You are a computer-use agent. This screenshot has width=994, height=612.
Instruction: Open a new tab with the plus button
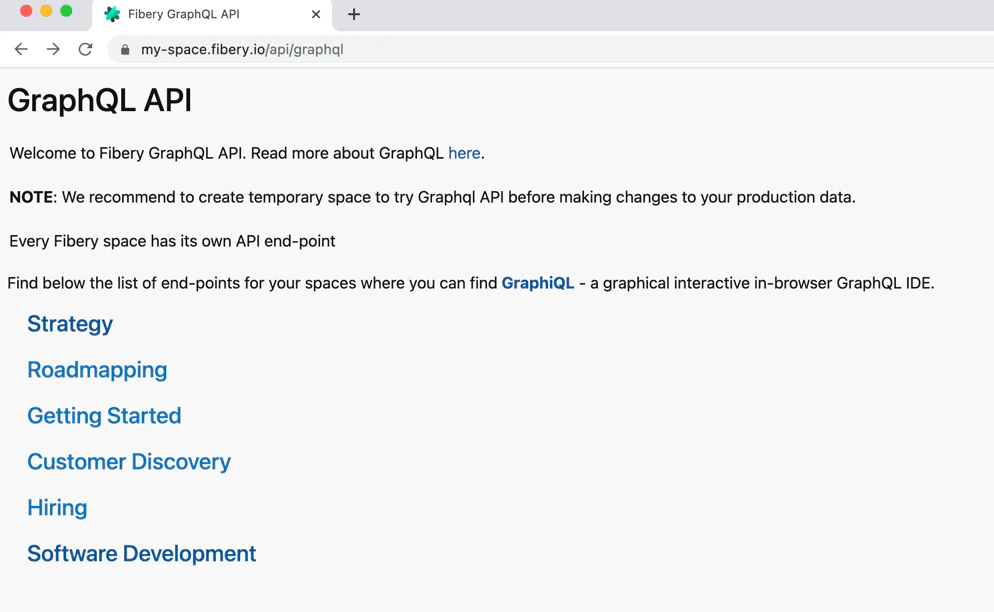[354, 14]
